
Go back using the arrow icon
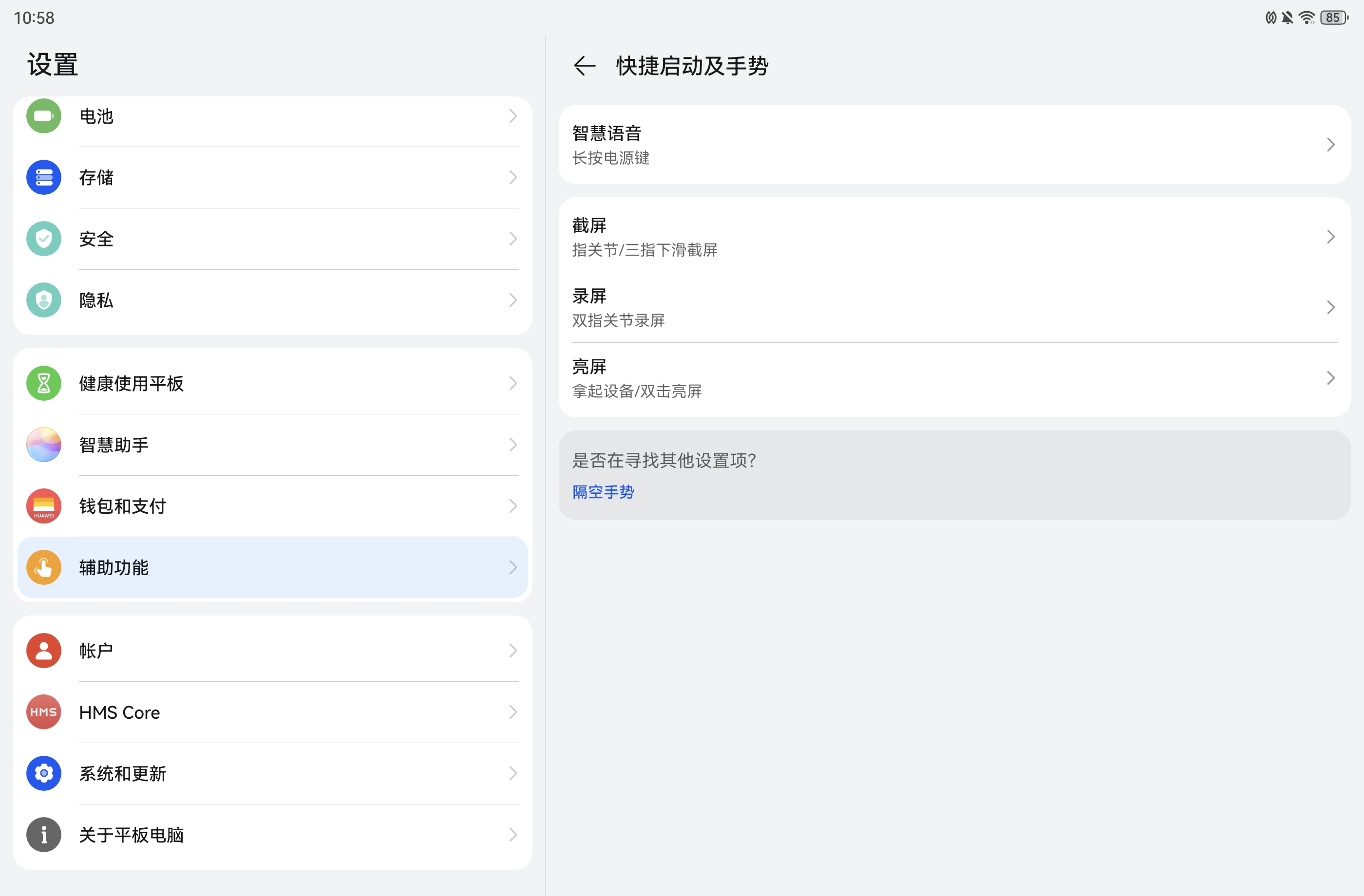[585, 66]
